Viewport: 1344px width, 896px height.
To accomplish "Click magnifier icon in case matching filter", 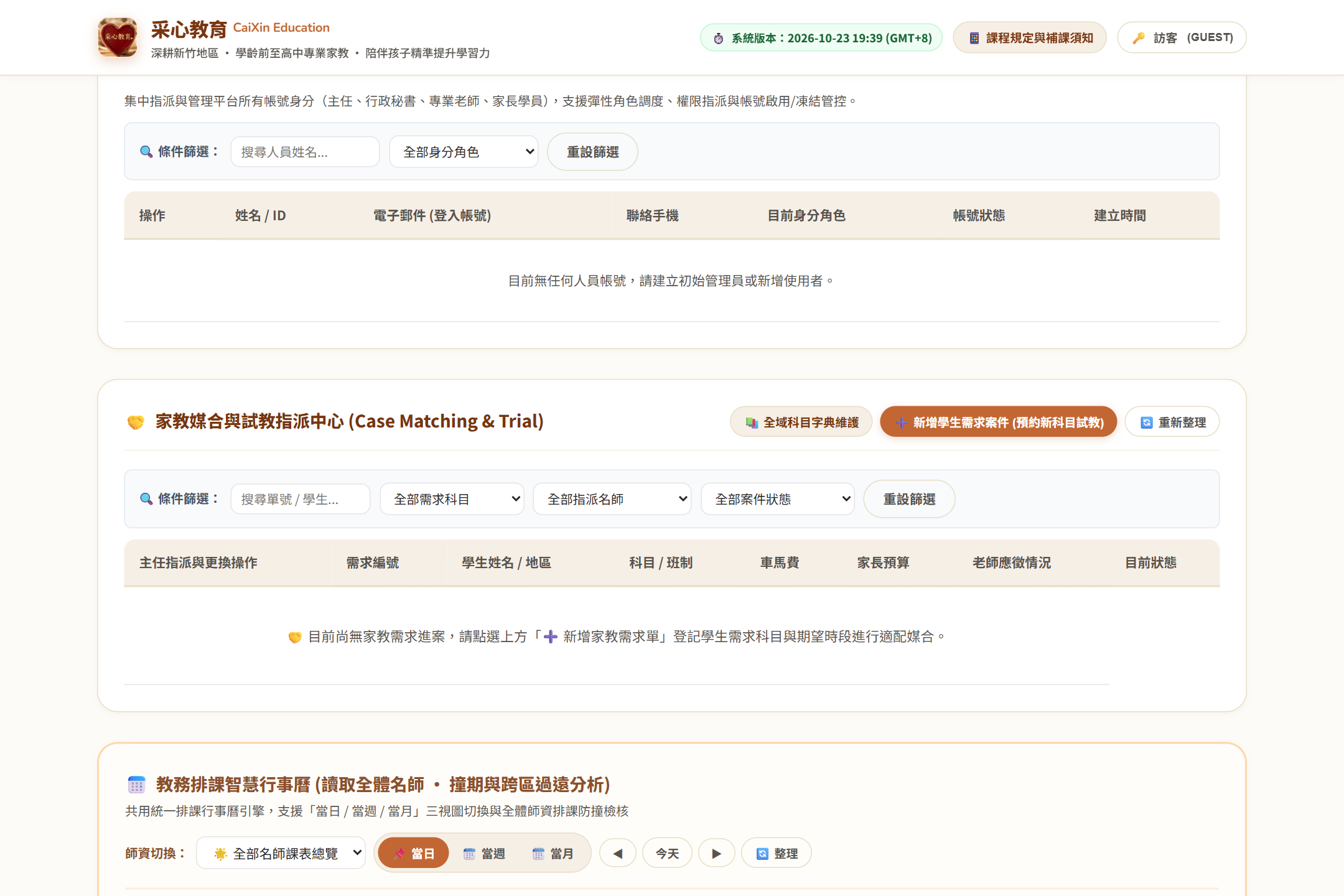I will click(146, 499).
